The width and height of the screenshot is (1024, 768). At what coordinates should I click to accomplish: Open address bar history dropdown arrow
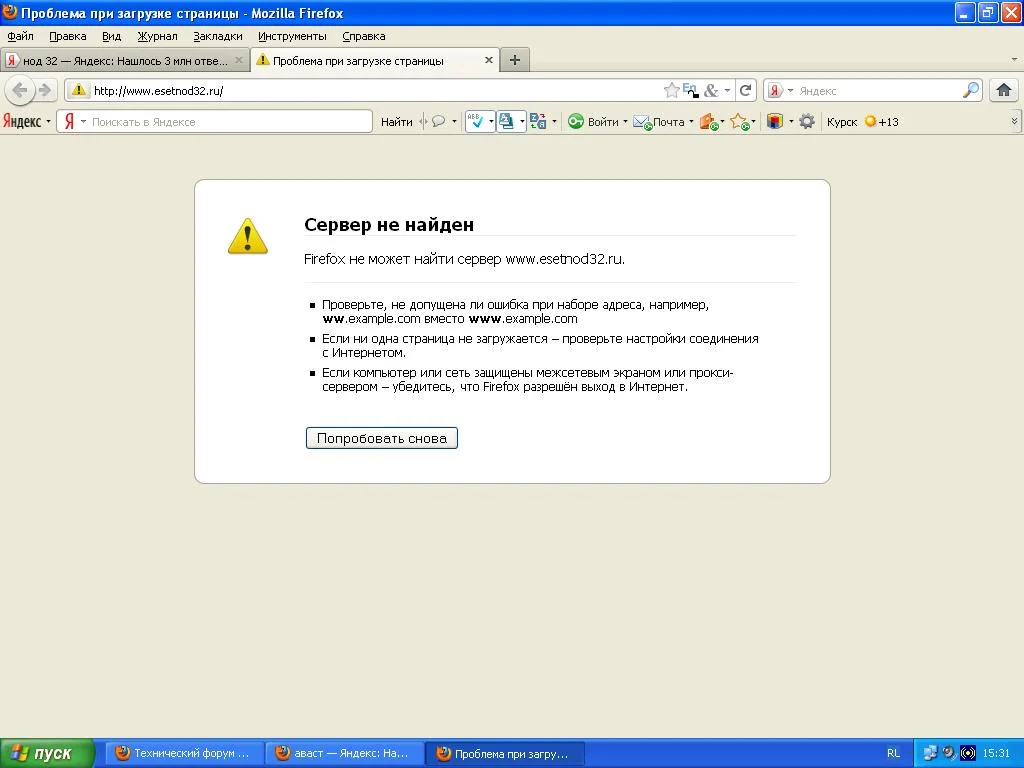[728, 91]
